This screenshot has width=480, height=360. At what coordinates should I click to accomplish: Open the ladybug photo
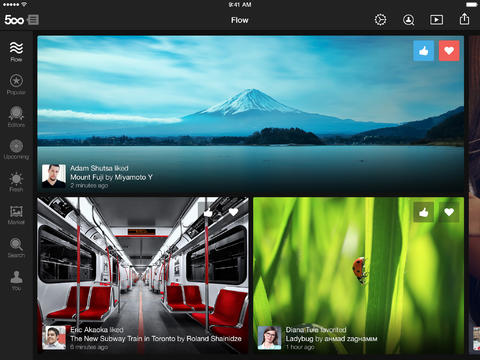358,275
